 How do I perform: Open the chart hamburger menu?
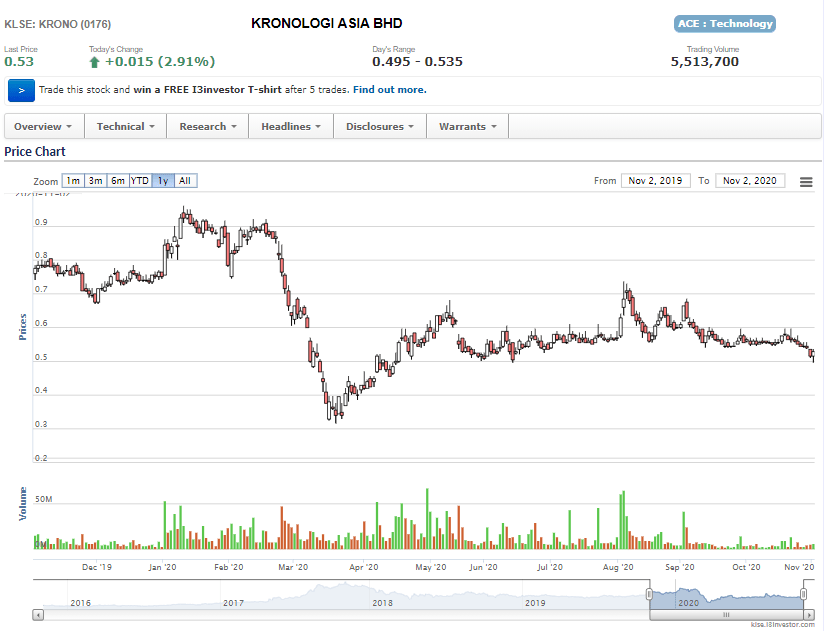[806, 181]
